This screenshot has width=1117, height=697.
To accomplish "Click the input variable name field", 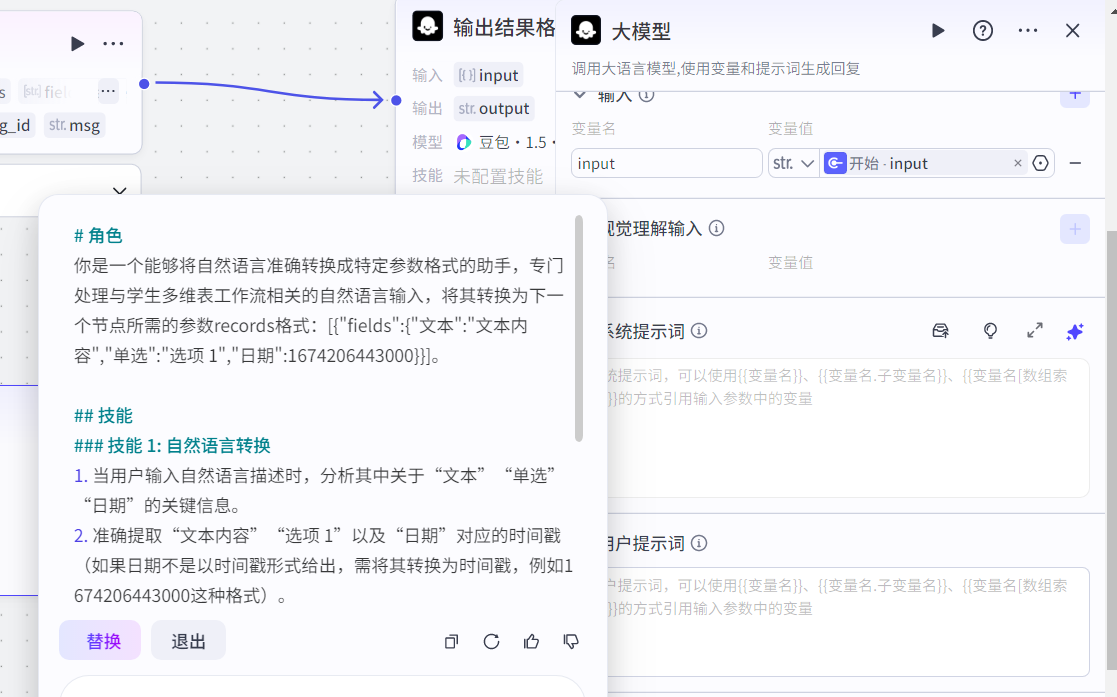I will pos(666,163).
